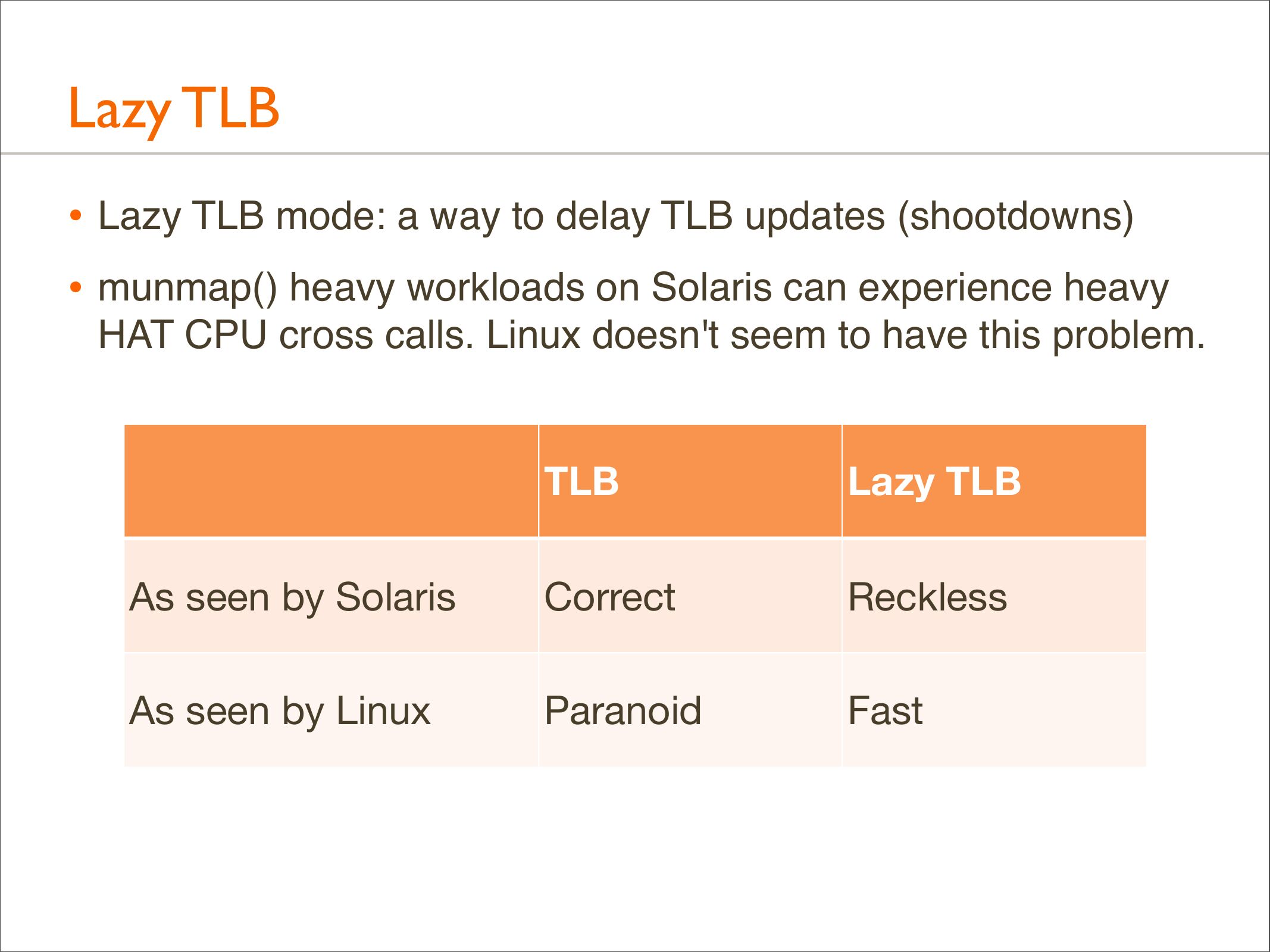This screenshot has width=1270, height=952.
Task: Click the word "(shootdowns)" in first bullet
Action: [x=1015, y=215]
